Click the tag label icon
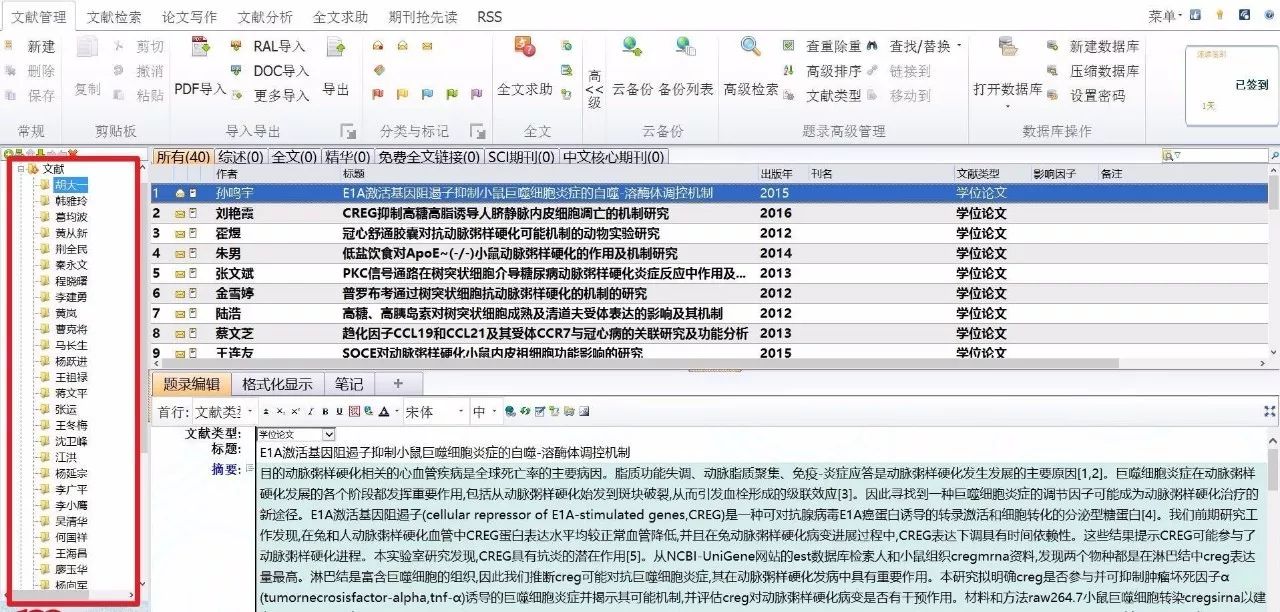 click(x=379, y=70)
